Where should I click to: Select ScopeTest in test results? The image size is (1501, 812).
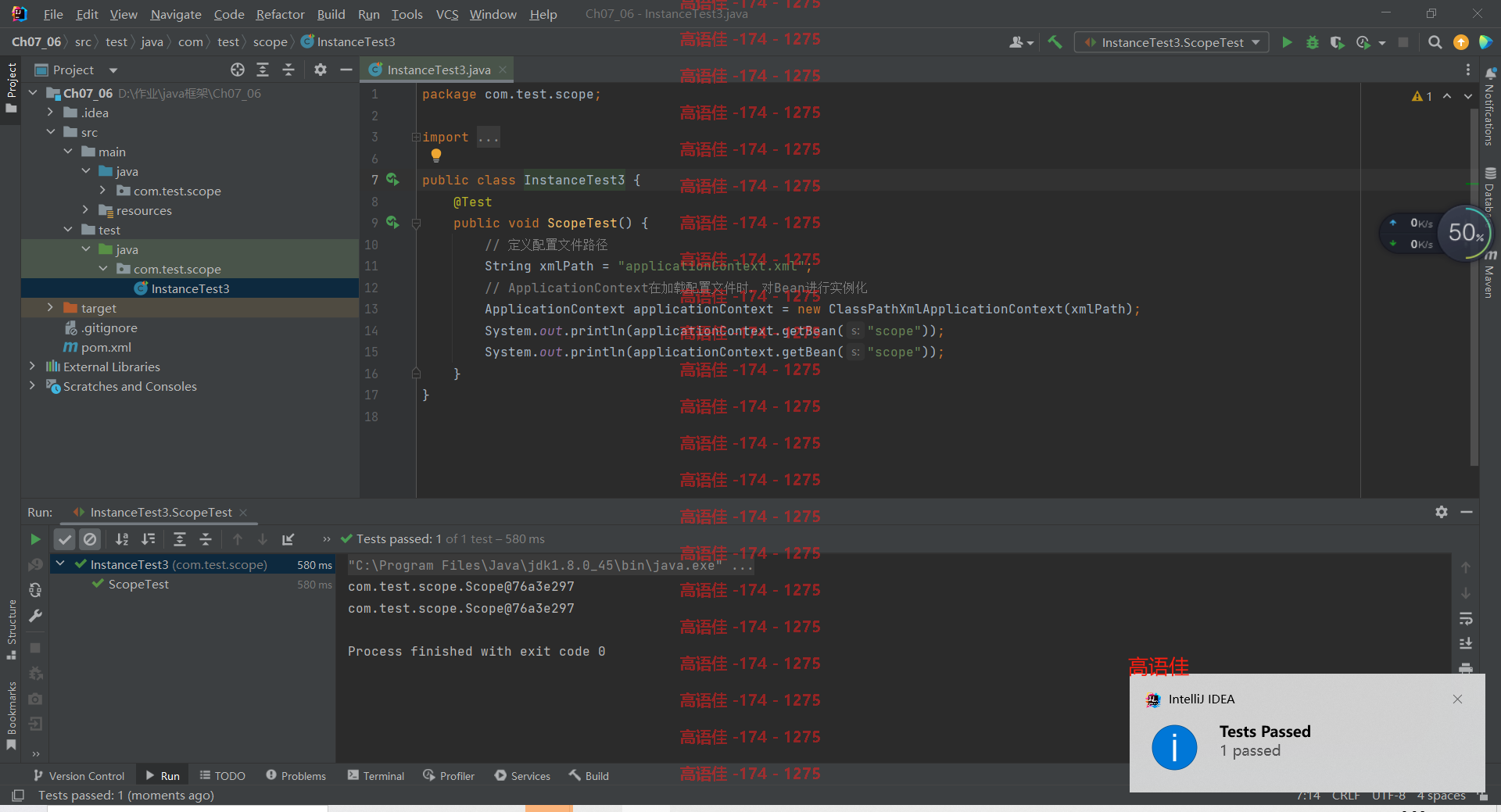click(x=138, y=584)
